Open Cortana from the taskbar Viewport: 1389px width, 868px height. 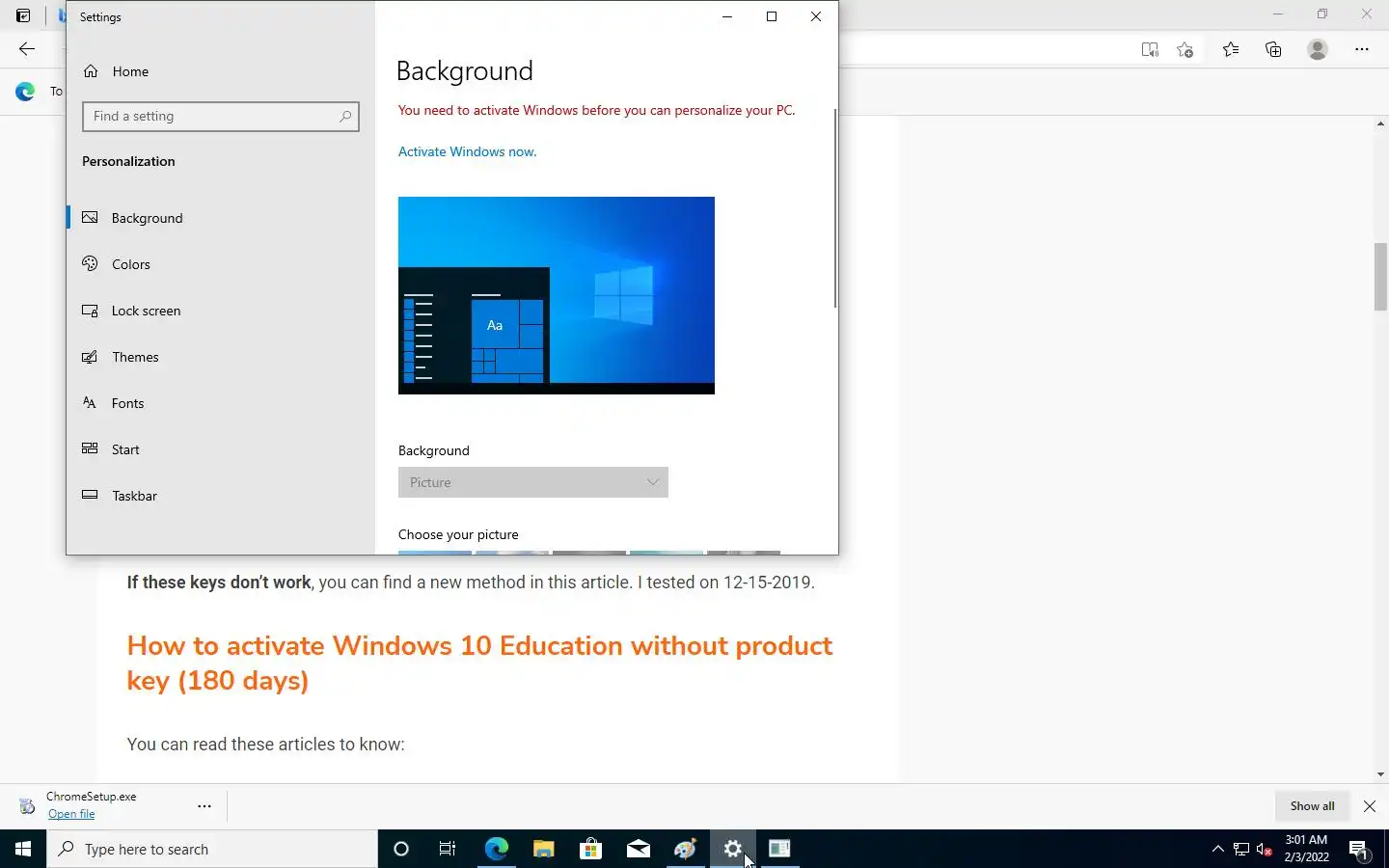pos(401,849)
